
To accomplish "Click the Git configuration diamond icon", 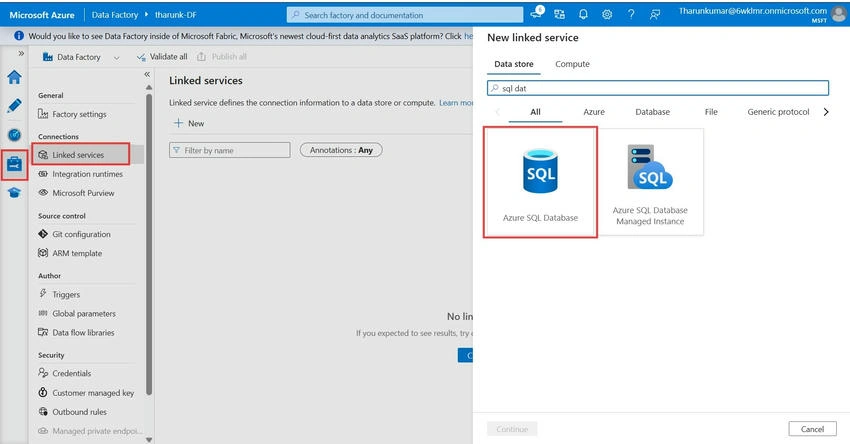I will tap(43, 234).
